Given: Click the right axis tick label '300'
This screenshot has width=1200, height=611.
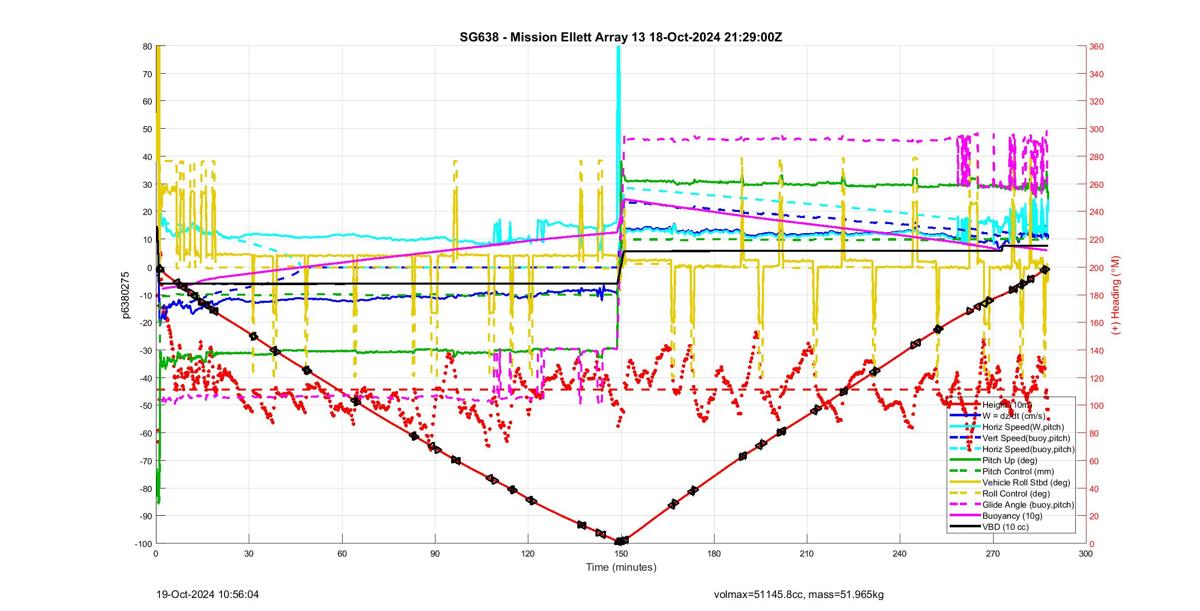Looking at the screenshot, I should 1098,130.
